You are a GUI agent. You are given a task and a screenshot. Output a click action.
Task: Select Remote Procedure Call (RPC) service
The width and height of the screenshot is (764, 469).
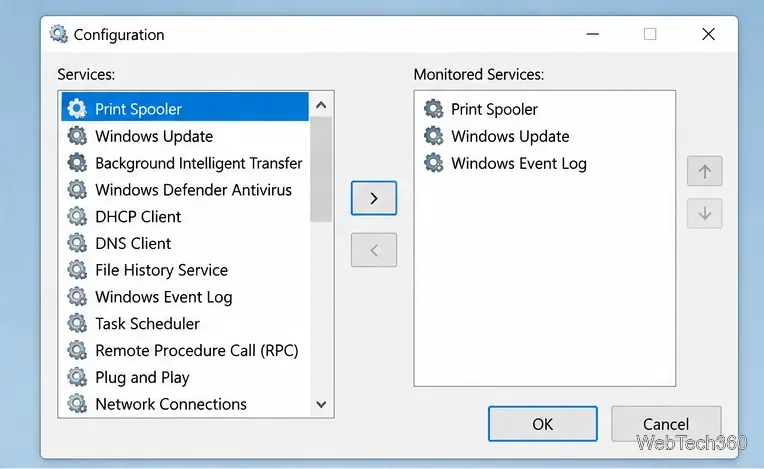coord(185,350)
